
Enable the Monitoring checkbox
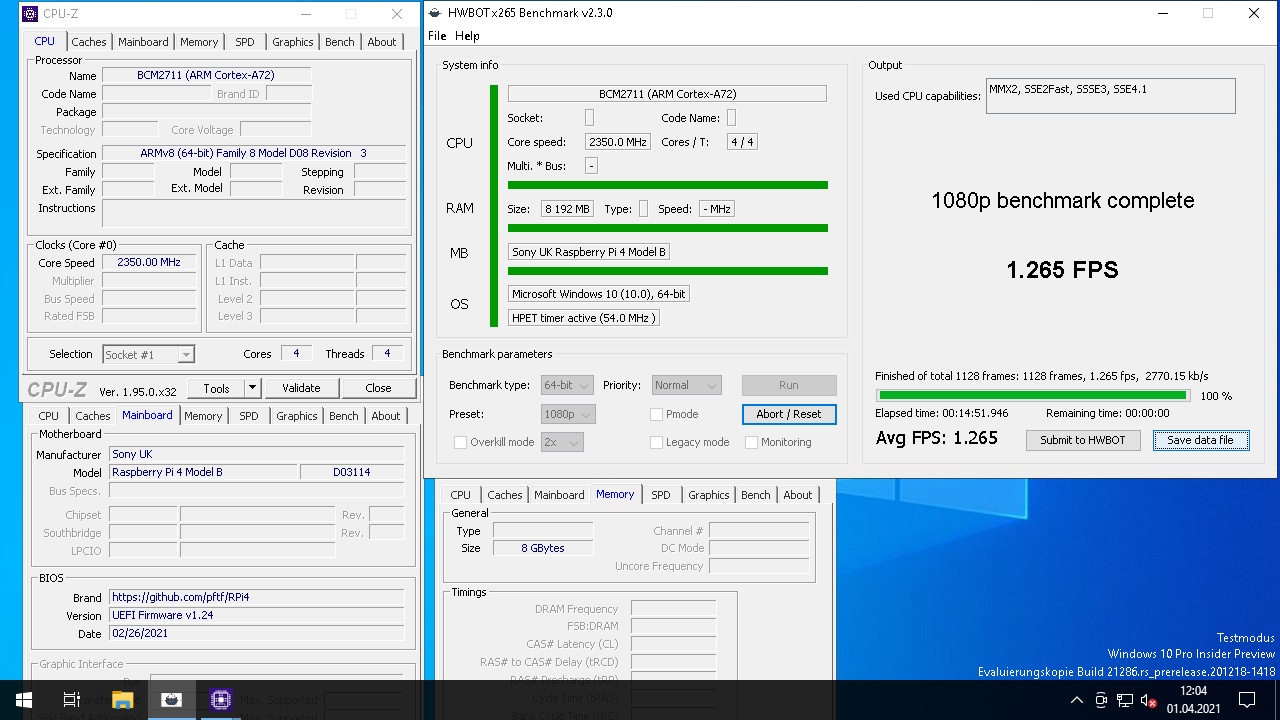pos(751,442)
